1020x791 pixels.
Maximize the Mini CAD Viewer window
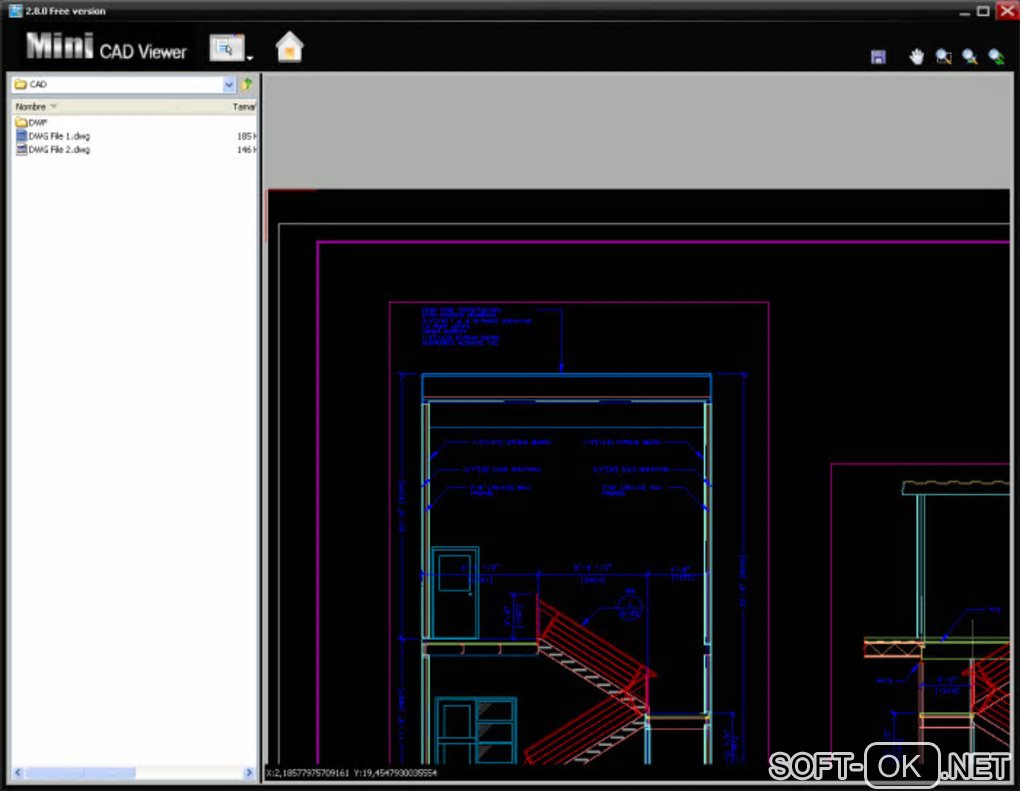point(984,11)
